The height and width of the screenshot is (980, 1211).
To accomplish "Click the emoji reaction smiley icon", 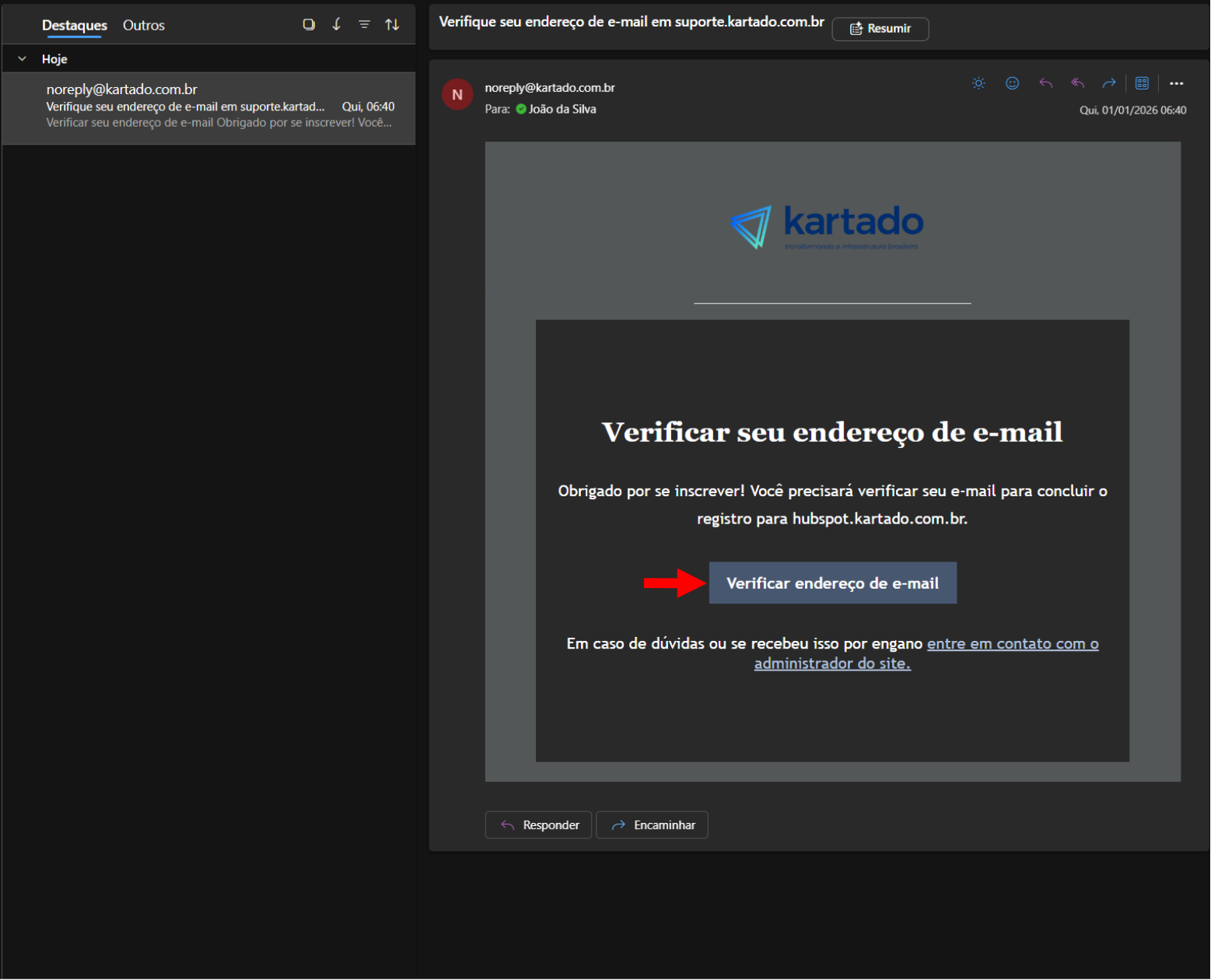I will [1012, 83].
